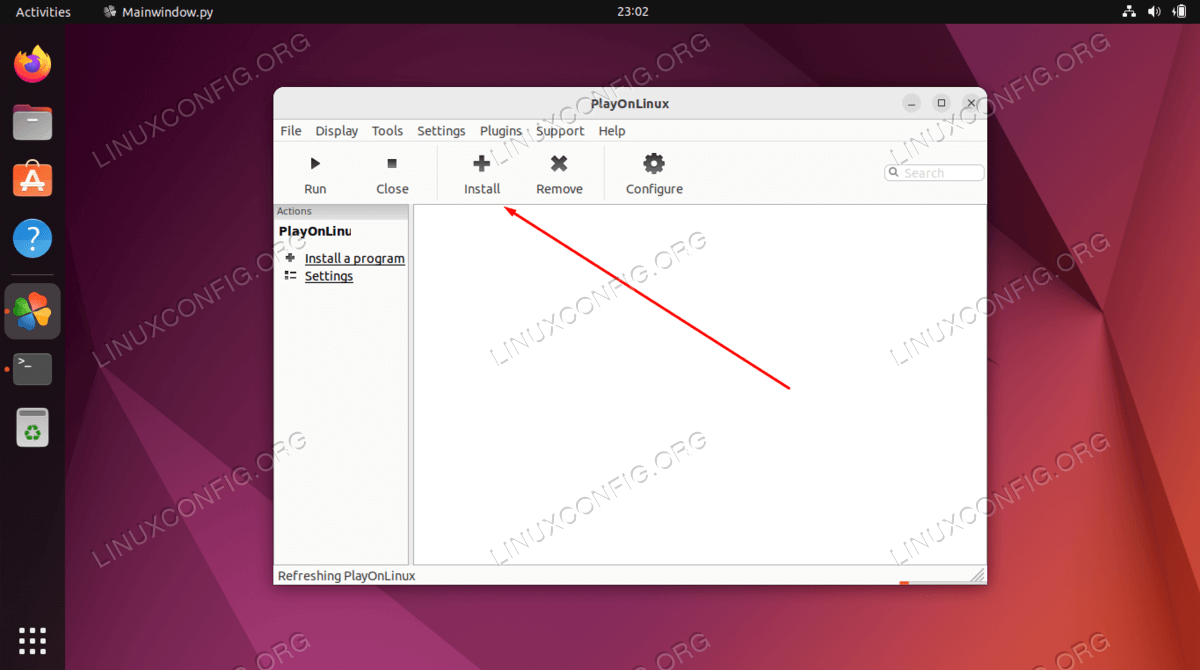Image resolution: width=1200 pixels, height=670 pixels.
Task: Launch Firefox from the dock
Action: point(33,66)
